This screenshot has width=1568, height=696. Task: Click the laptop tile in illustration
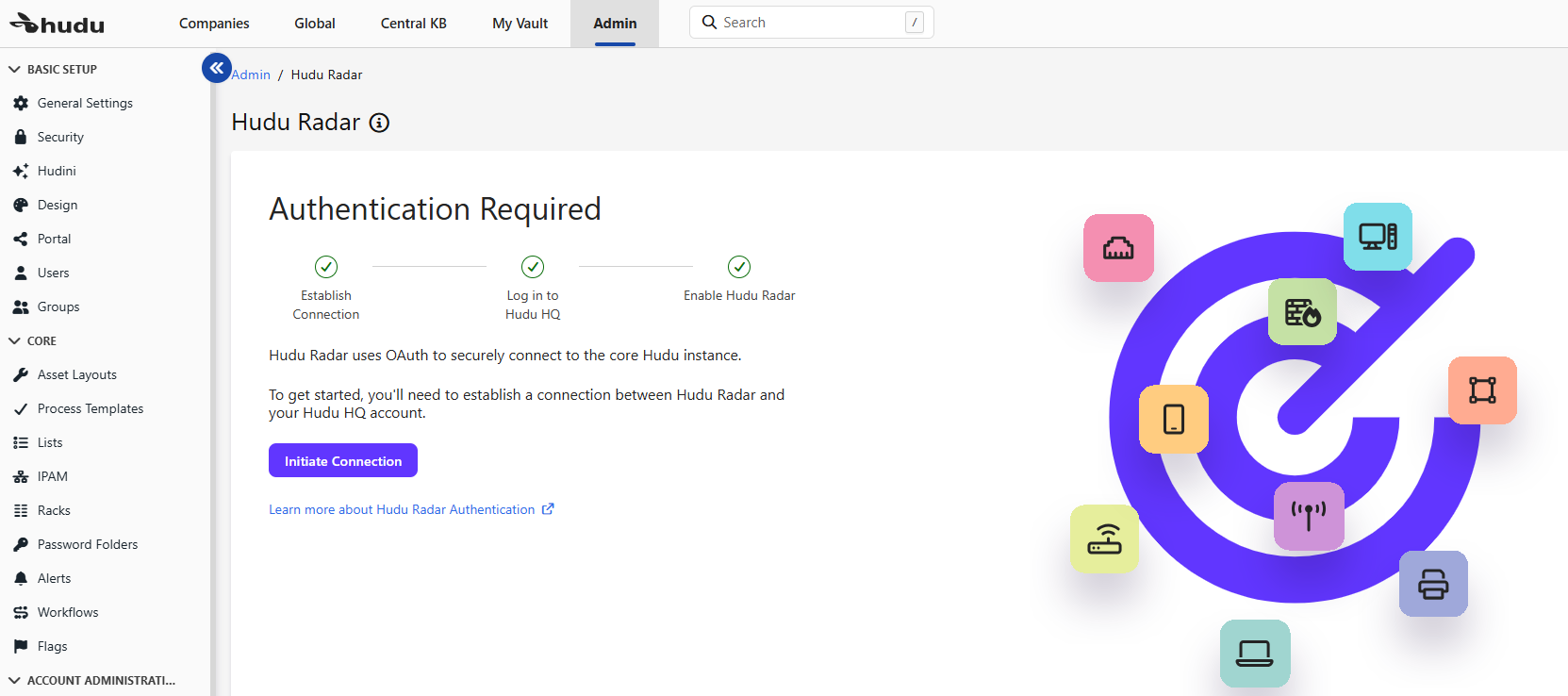pyautogui.click(x=1255, y=653)
